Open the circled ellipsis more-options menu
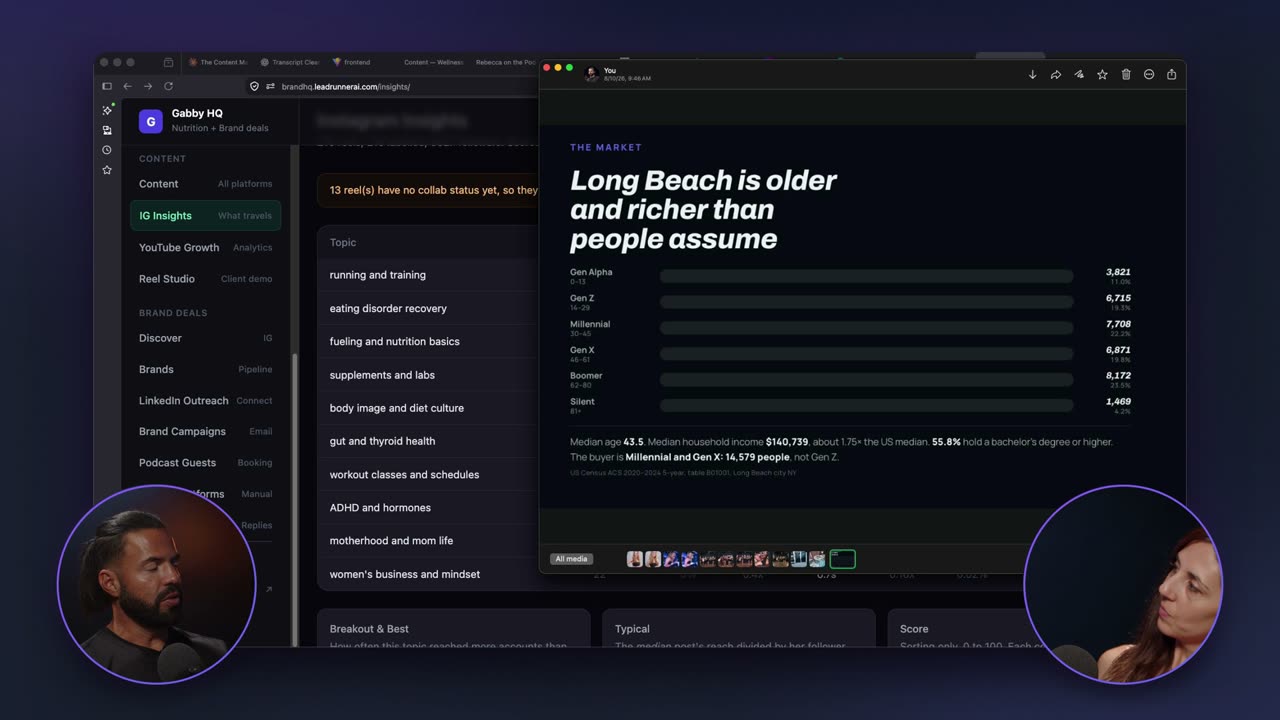This screenshot has width=1280, height=720. tap(1149, 75)
